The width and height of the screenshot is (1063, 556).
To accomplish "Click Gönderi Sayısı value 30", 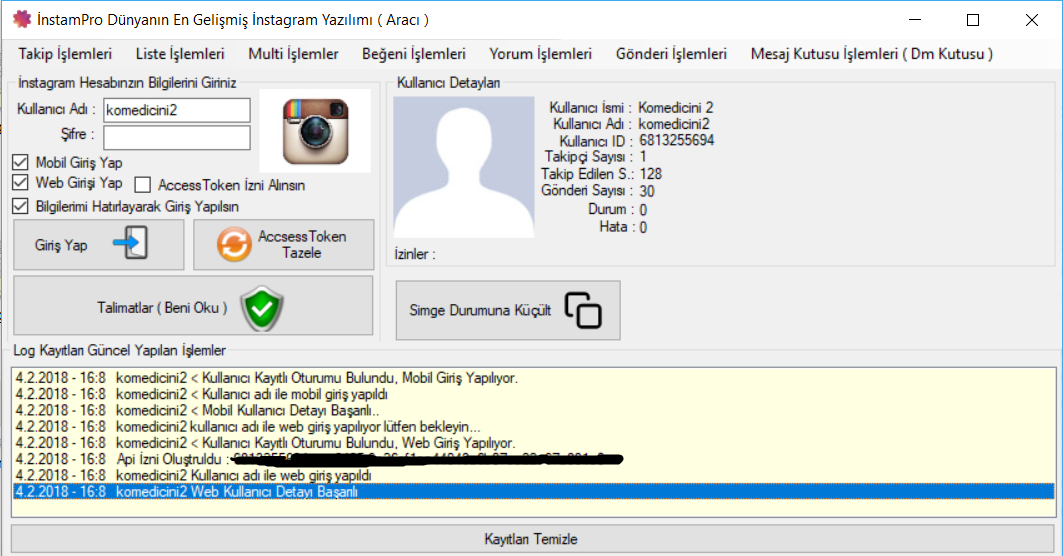I will pyautogui.click(x=647, y=191).
